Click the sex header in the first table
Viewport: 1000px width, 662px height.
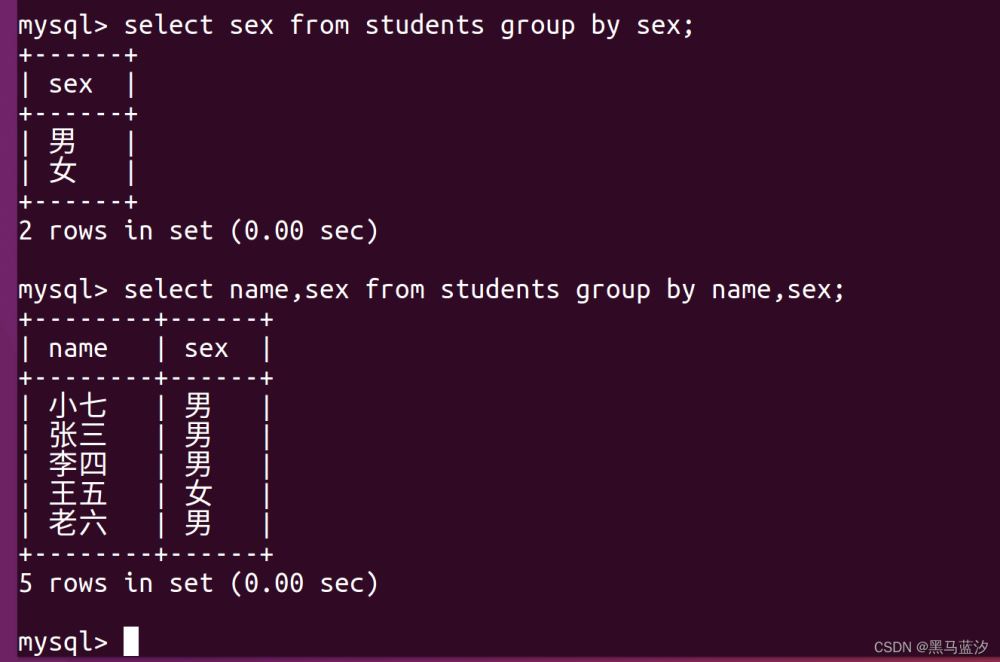pos(71,85)
